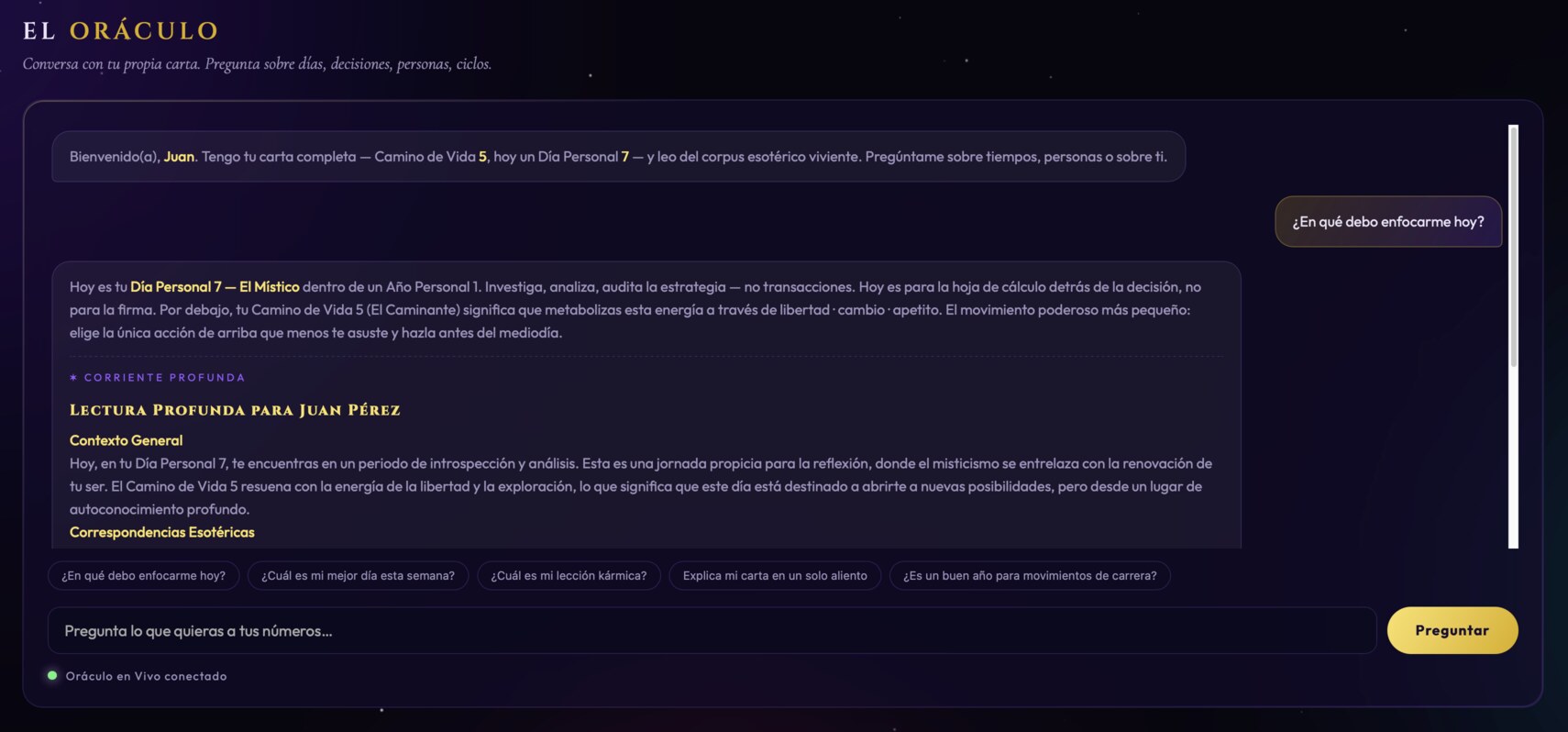
Task: Choose '¿Cuál es mi mejor día esta semana?' chip
Action: 358,575
